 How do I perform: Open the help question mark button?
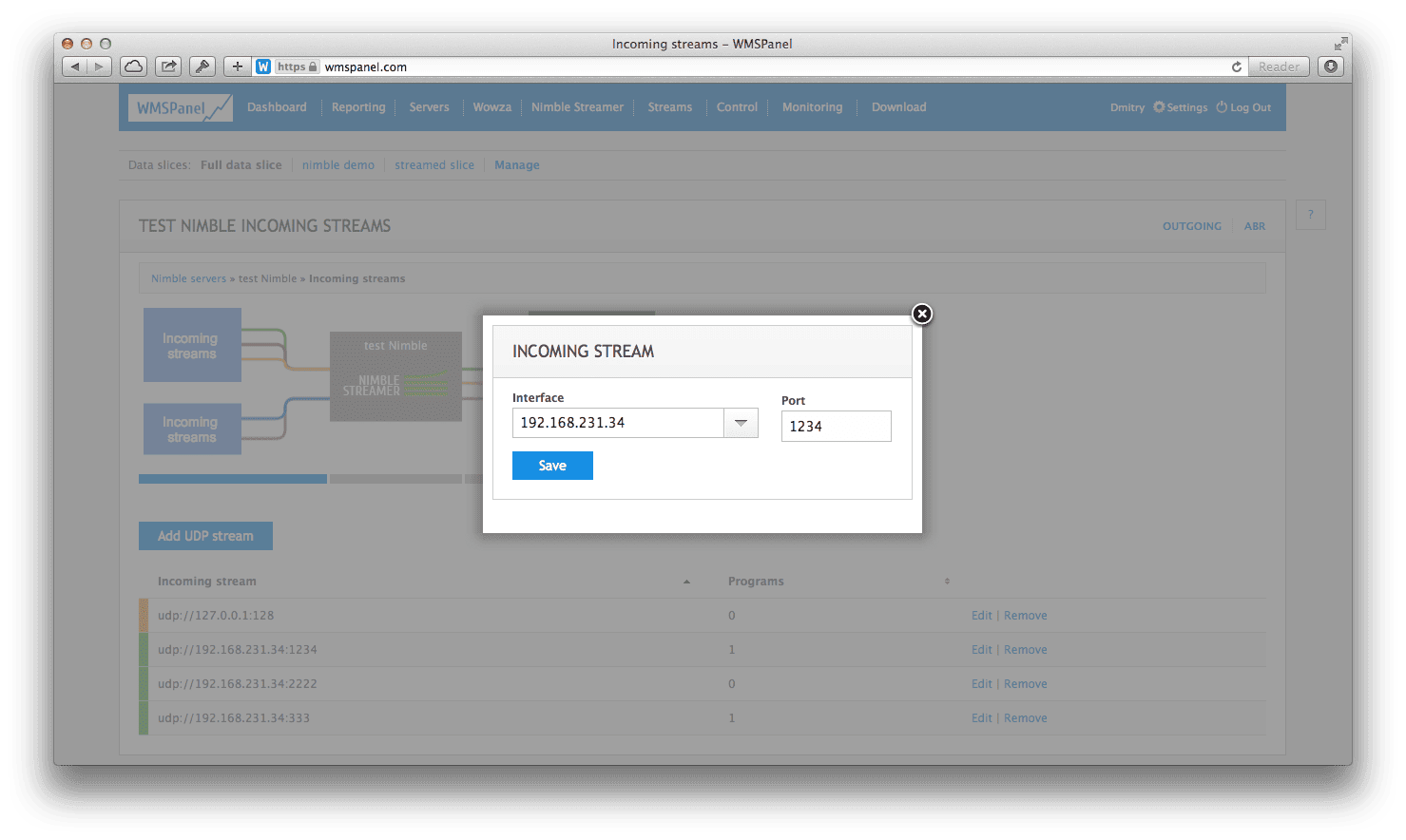click(x=1310, y=215)
